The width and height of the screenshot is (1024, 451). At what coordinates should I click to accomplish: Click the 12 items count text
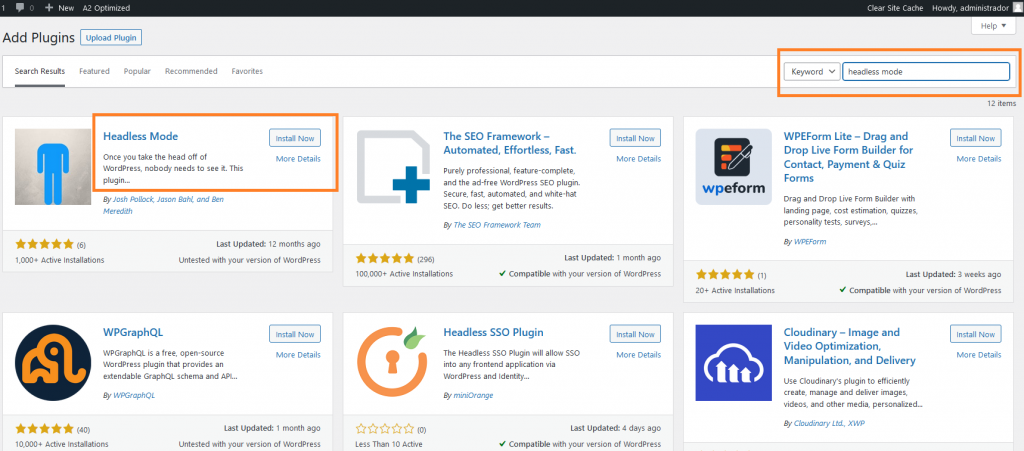pos(1002,103)
